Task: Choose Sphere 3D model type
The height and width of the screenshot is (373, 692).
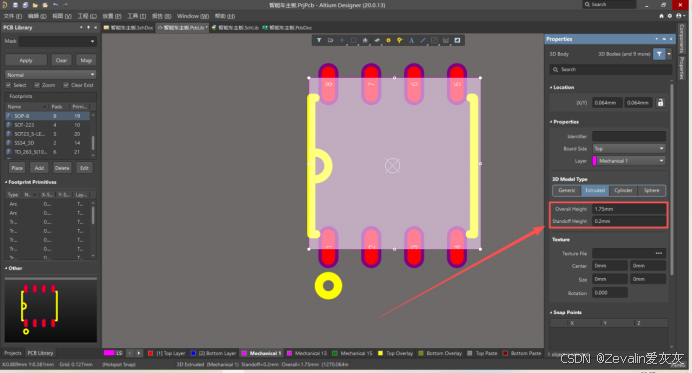Action: point(651,190)
